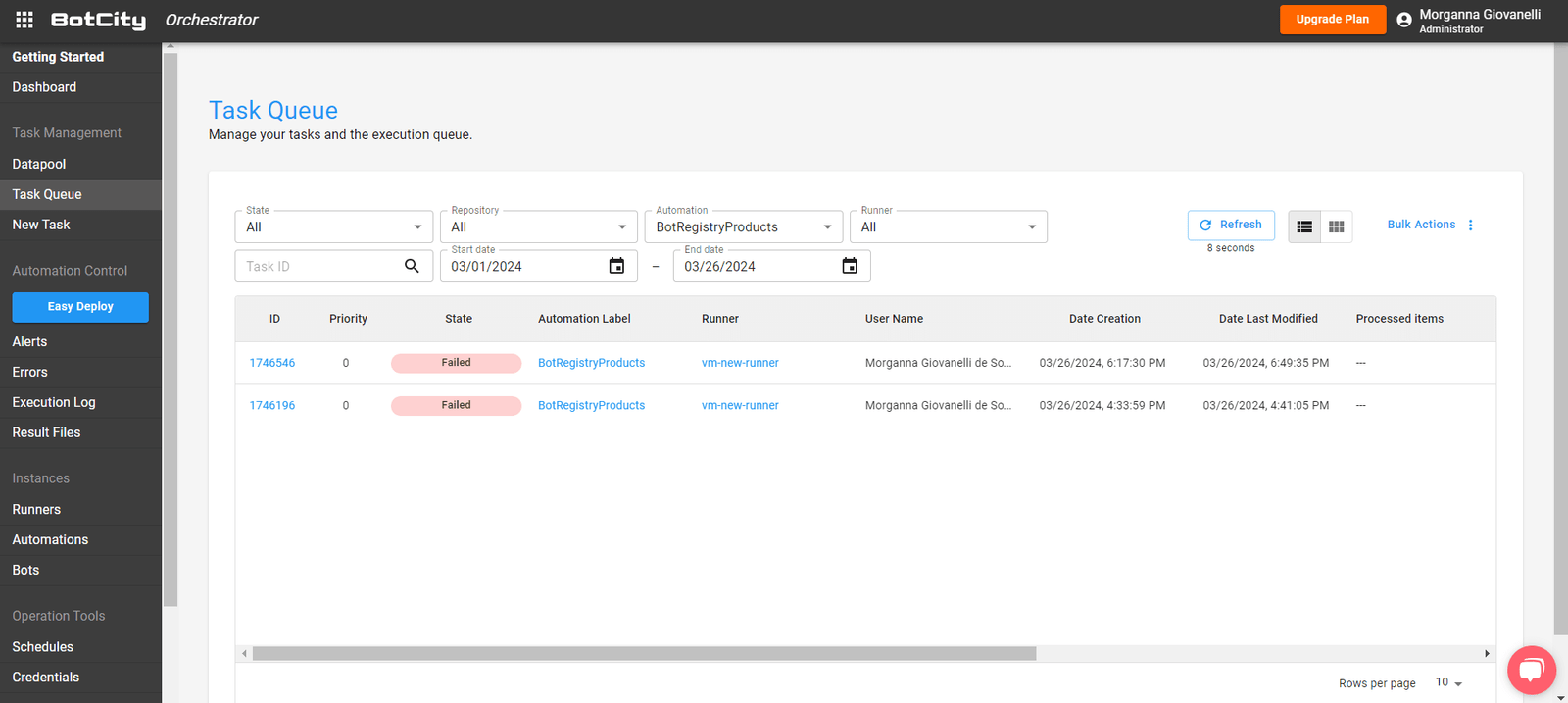The width and height of the screenshot is (1568, 703).
Task: Open the support chat bubble
Action: (x=1532, y=671)
